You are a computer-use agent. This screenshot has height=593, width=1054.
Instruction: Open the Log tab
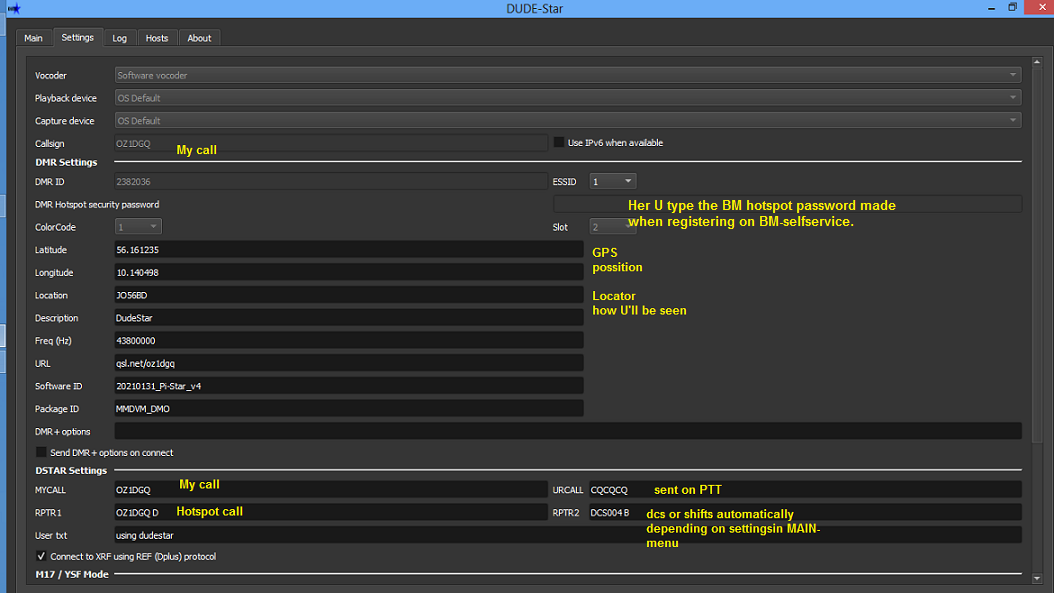tap(119, 38)
